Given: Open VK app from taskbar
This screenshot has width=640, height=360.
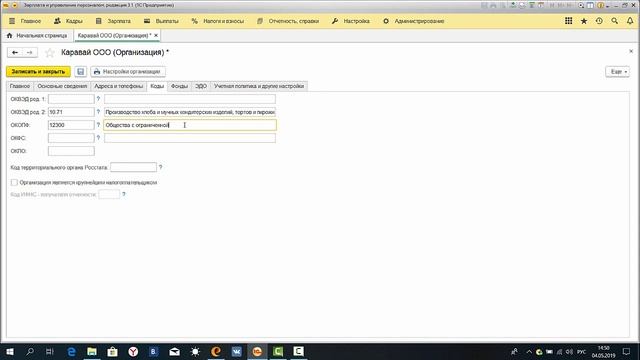Looking at the screenshot, I should [236, 351].
